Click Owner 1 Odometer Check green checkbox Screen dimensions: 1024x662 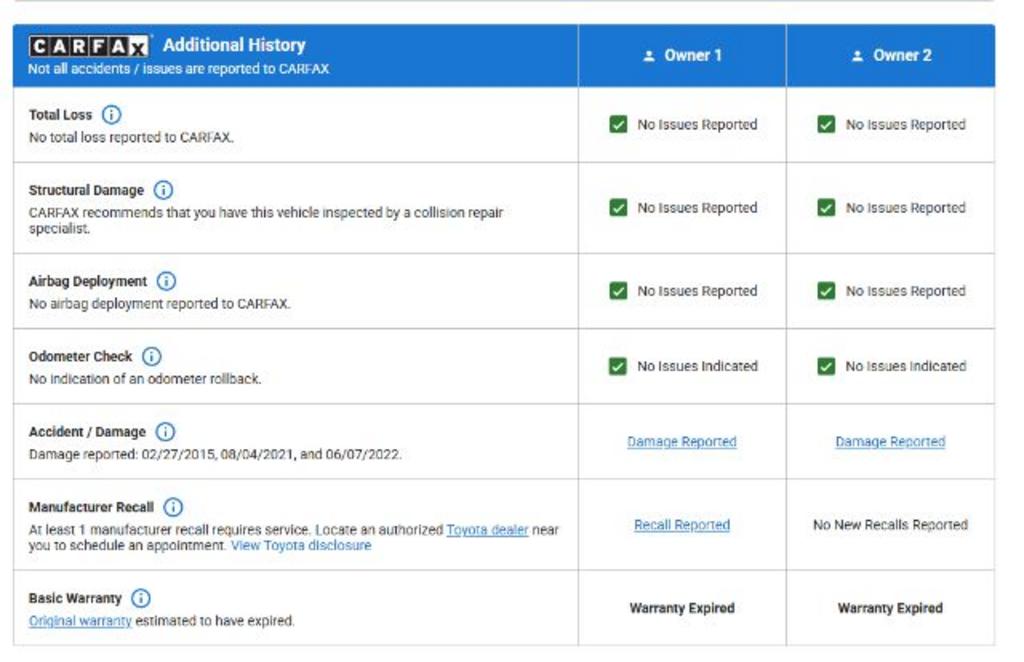[x=618, y=366]
